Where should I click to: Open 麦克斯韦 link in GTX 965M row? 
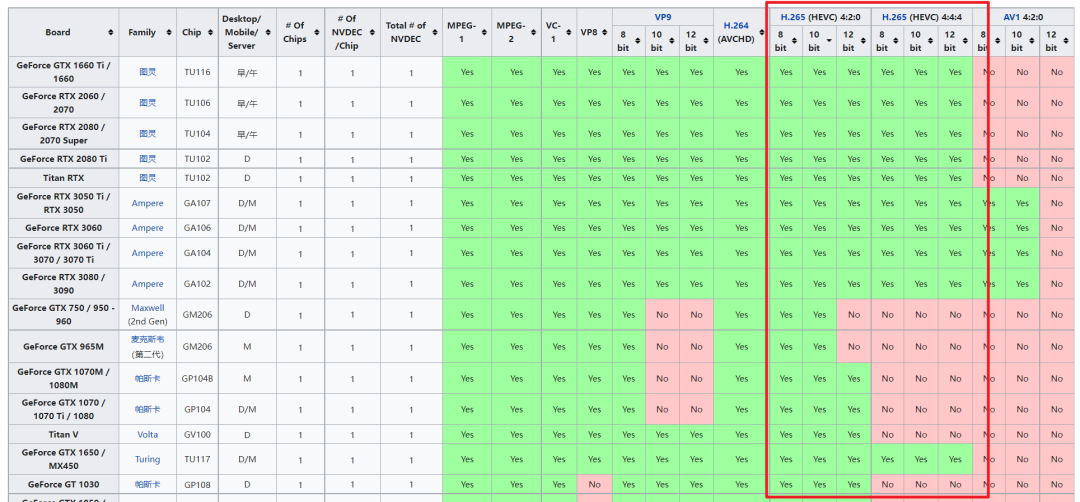(x=147, y=339)
